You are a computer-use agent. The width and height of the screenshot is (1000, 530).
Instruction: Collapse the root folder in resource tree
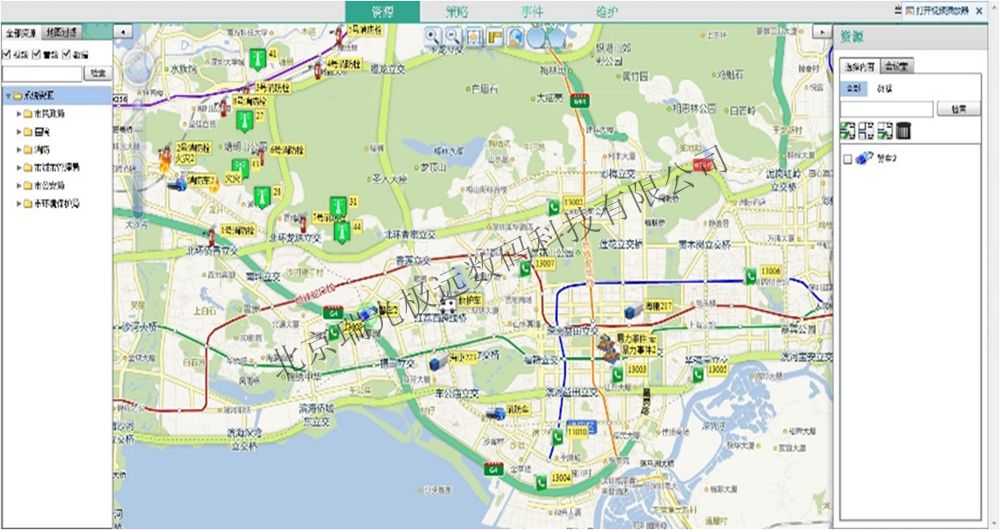(8, 96)
